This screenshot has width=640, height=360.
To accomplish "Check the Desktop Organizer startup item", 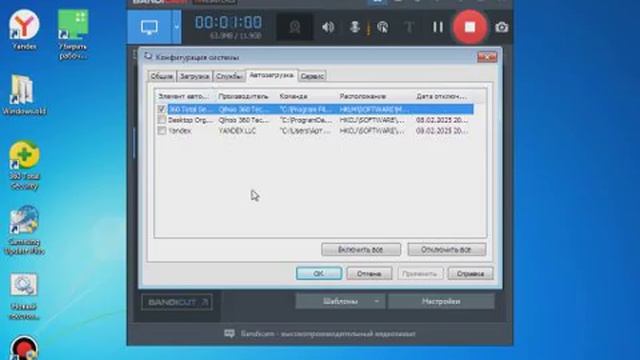I will pos(162,120).
